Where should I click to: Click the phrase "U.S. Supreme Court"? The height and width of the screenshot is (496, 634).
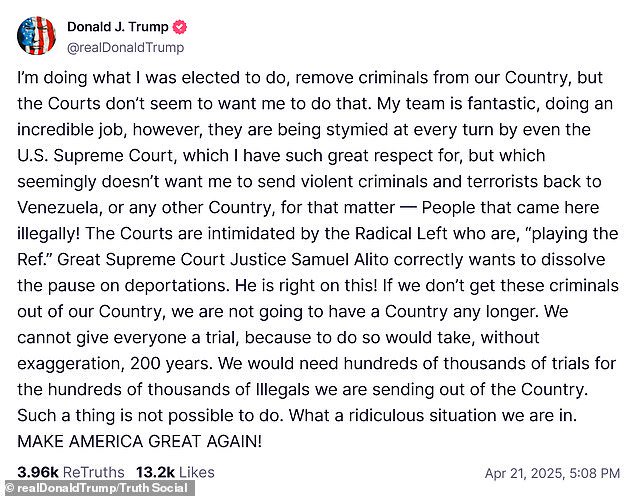click(x=87, y=155)
